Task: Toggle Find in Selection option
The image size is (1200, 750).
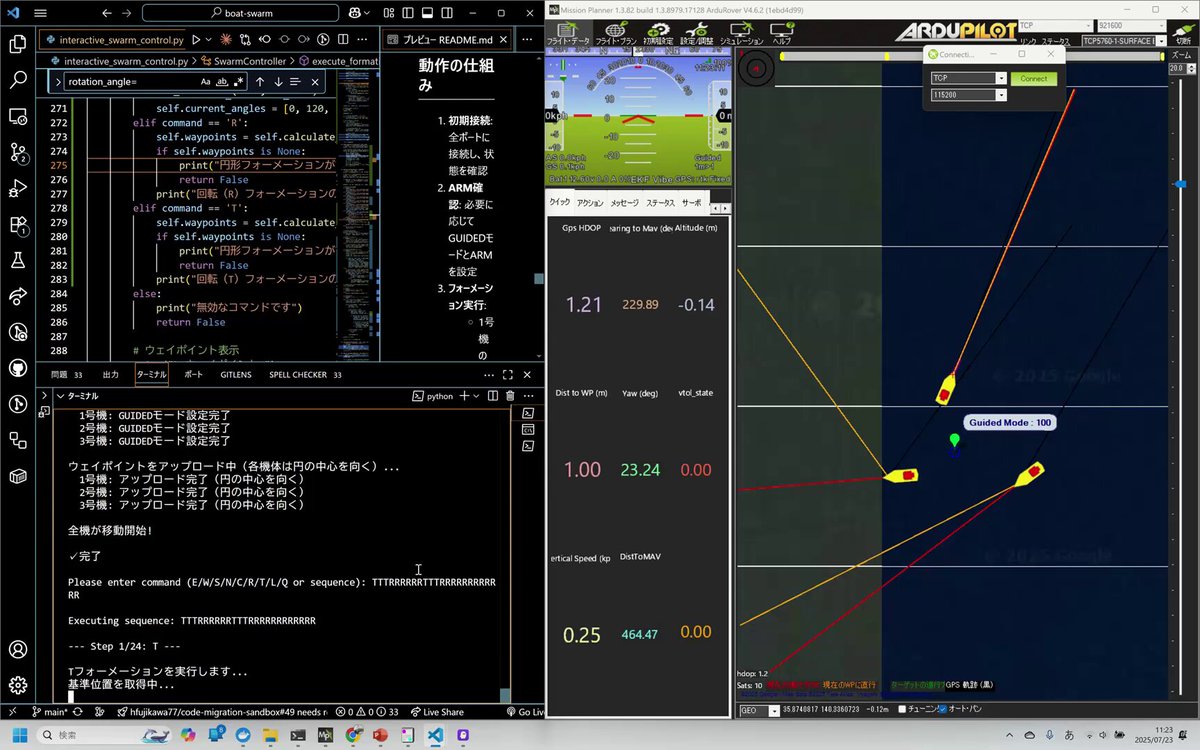Action: pos(297,82)
